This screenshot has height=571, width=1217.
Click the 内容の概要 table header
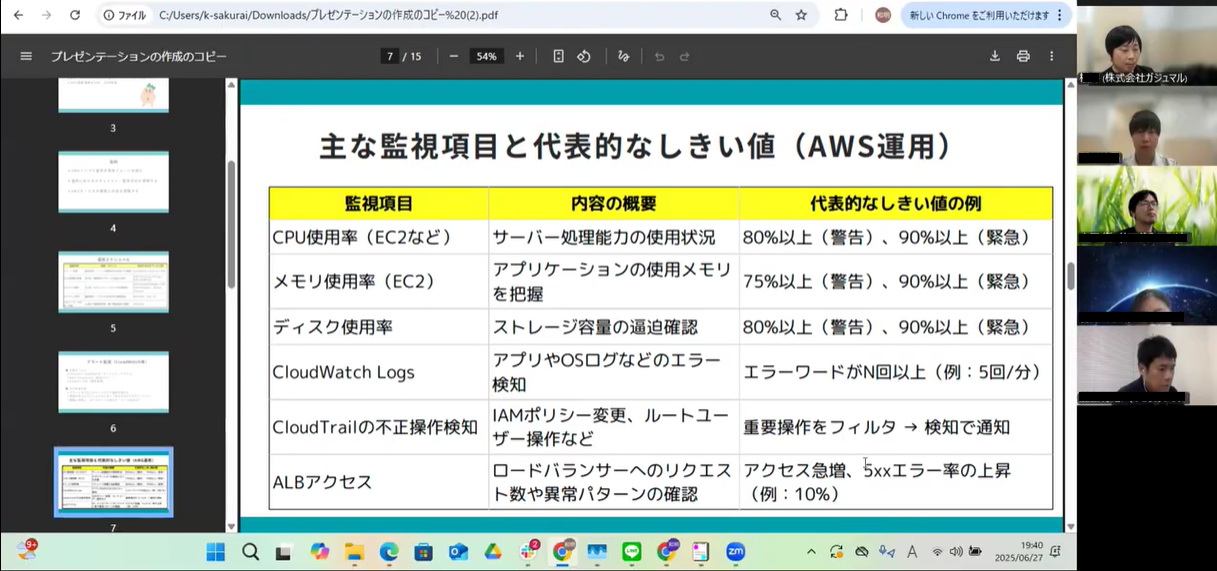(614, 203)
